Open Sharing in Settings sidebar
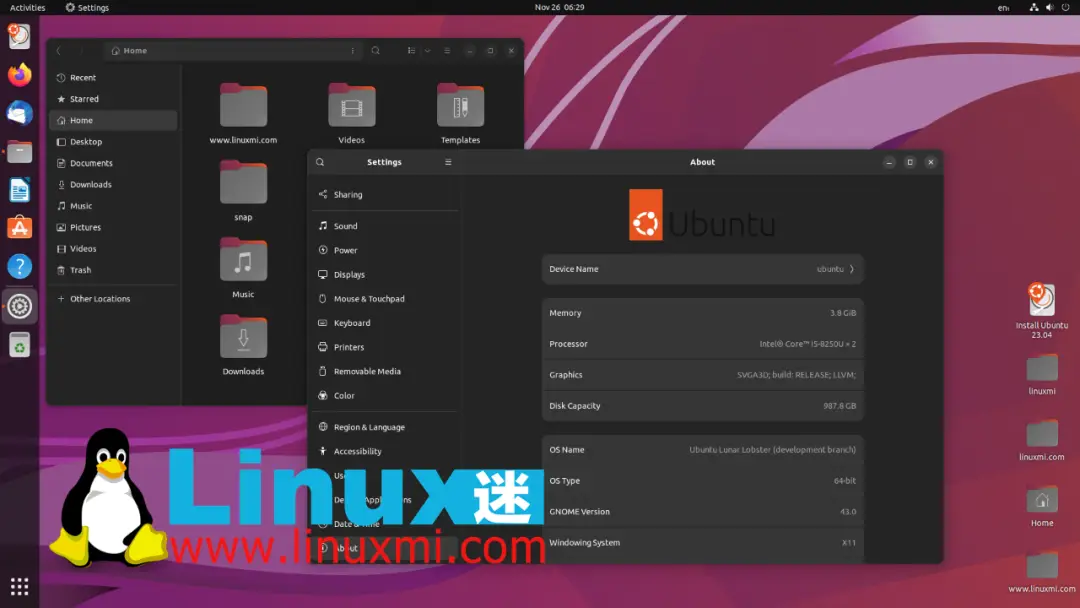The width and height of the screenshot is (1080, 608). pyautogui.click(x=384, y=195)
